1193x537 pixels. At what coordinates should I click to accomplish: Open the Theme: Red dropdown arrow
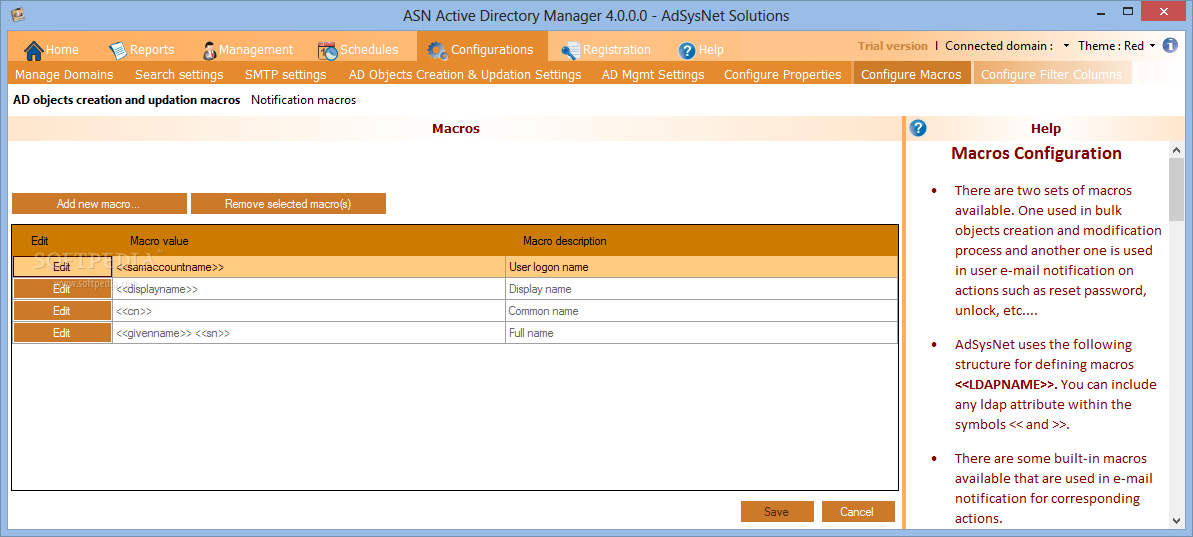pyautogui.click(x=1152, y=46)
